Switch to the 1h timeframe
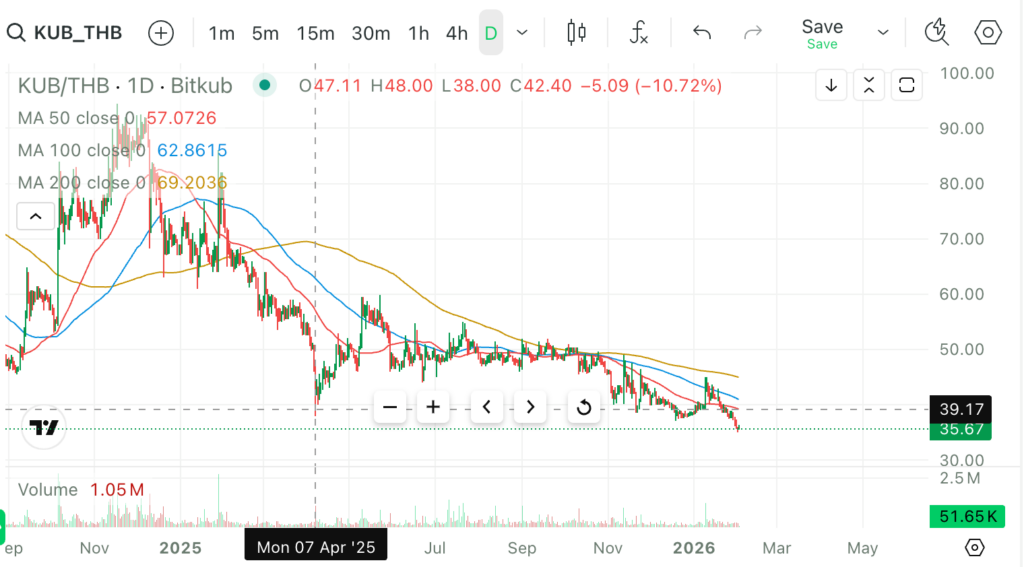Image resolution: width=1024 pixels, height=567 pixels. tap(418, 33)
